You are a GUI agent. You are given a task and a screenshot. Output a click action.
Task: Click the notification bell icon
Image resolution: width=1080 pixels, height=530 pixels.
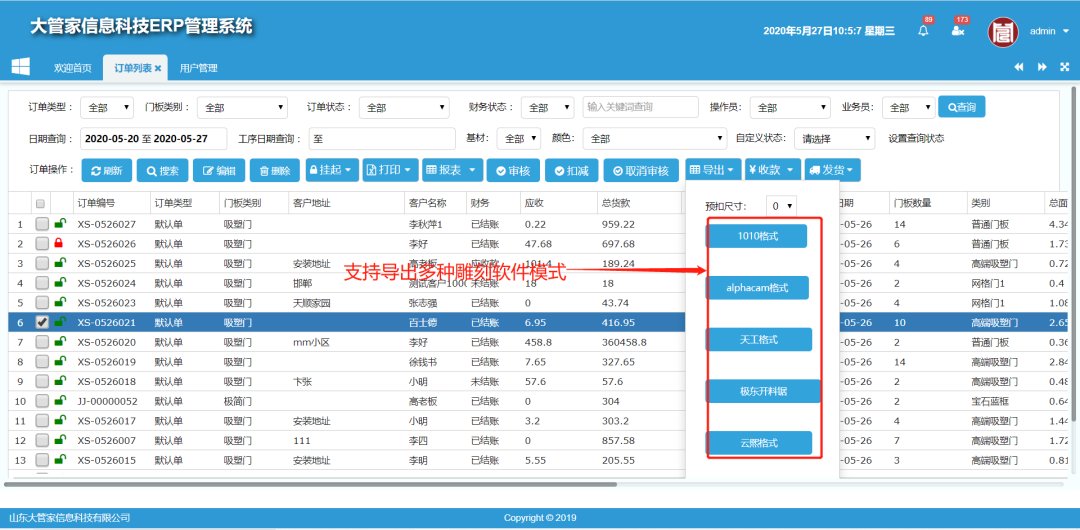[x=923, y=31]
